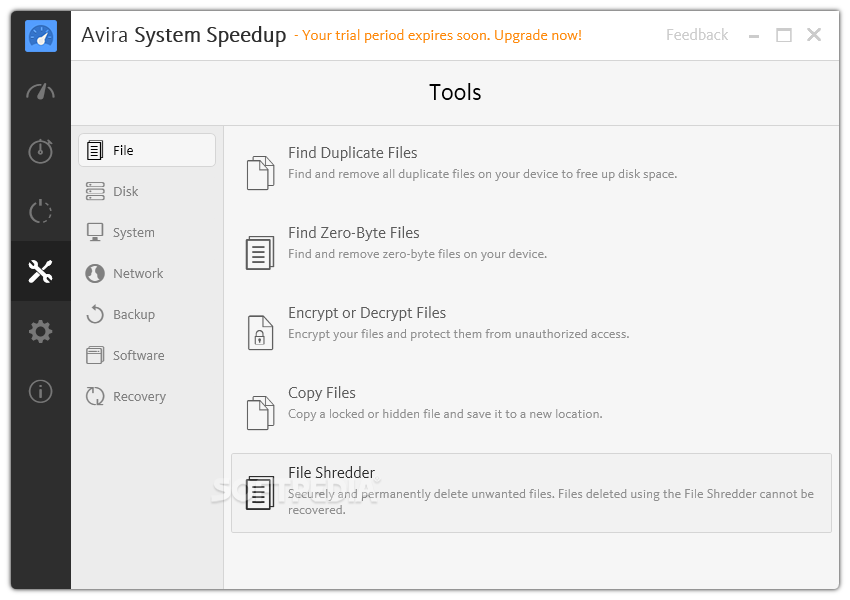Open the Feedback link

tap(697, 35)
